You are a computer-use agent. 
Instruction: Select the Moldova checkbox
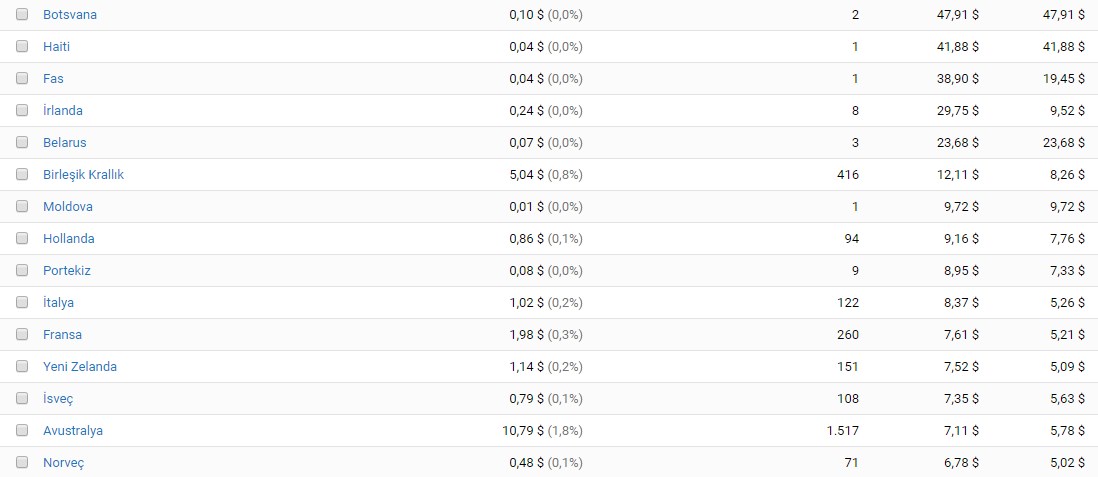(22, 206)
